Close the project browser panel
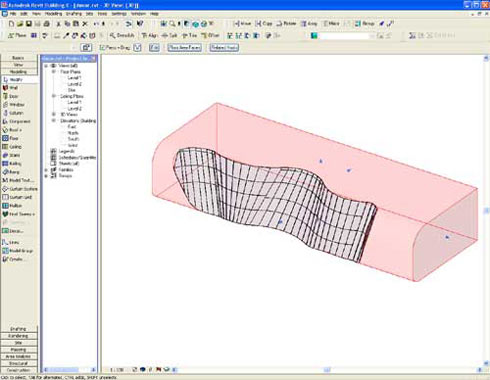The height and width of the screenshot is (380, 490). pyautogui.click(x=93, y=59)
